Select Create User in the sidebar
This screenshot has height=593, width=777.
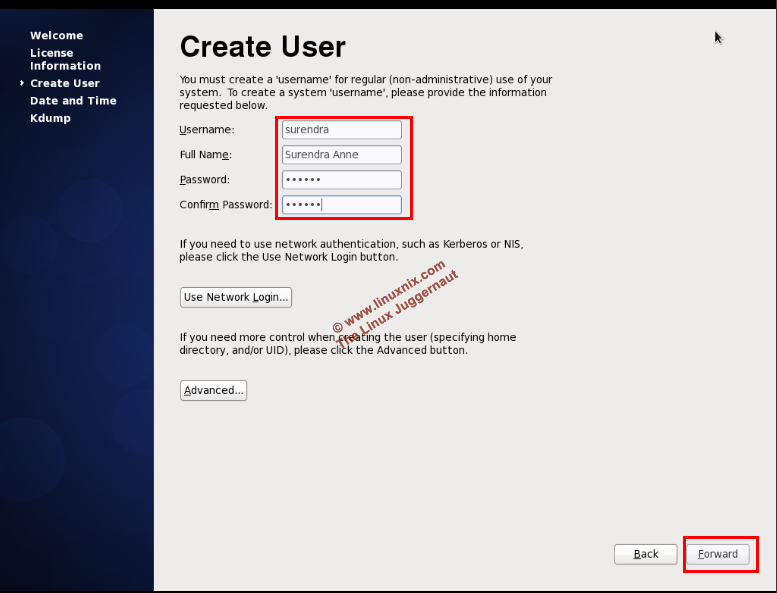[64, 83]
